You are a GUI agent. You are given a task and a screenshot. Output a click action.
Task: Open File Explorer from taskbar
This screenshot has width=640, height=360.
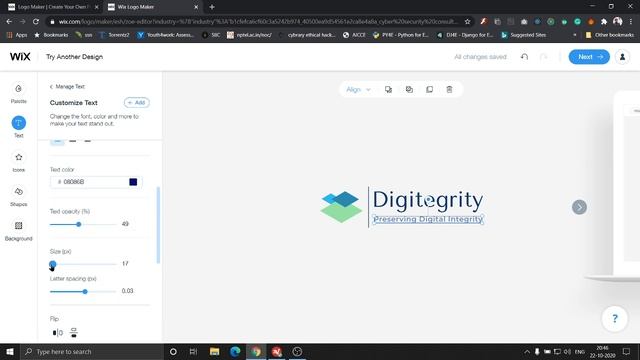(x=214, y=351)
